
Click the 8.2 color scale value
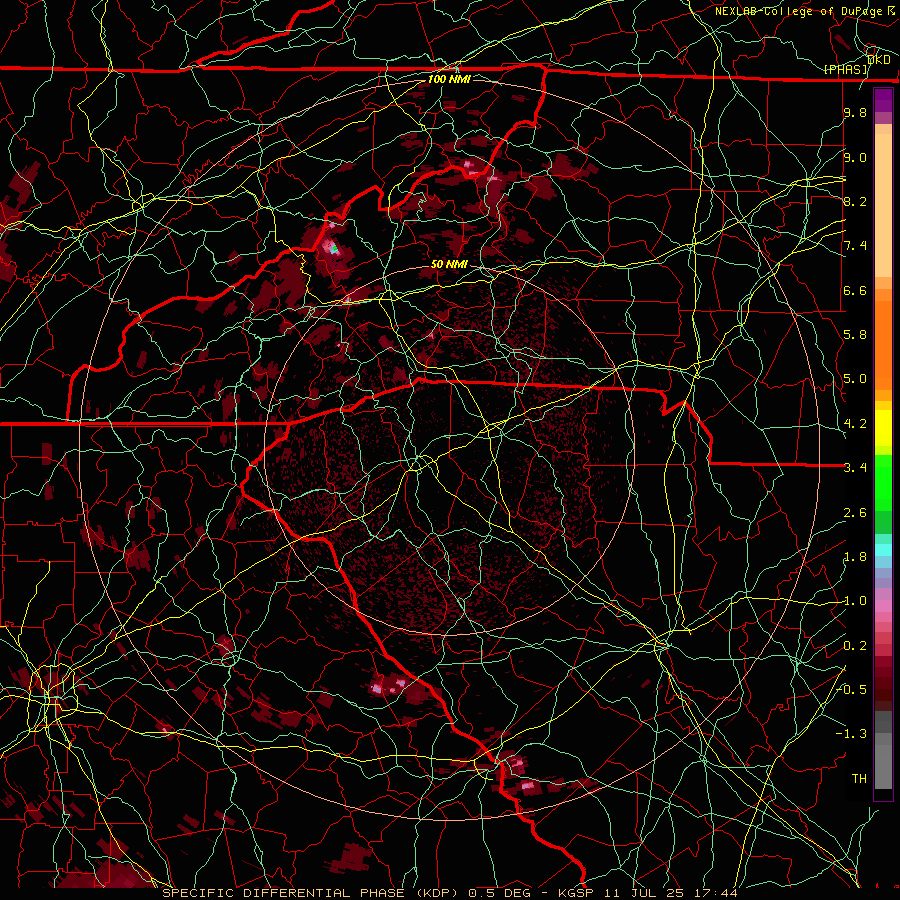tap(855, 201)
